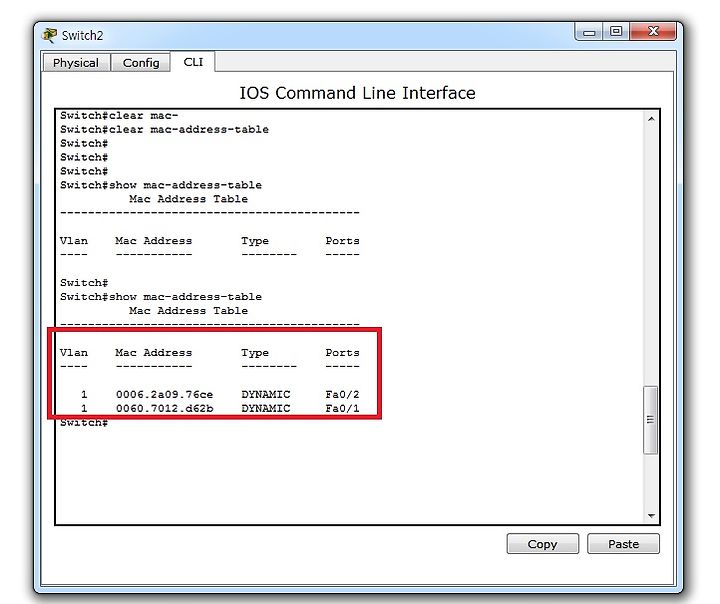Viewport: 720px width, 604px height.
Task: Open the Physical tab
Action: pos(76,62)
